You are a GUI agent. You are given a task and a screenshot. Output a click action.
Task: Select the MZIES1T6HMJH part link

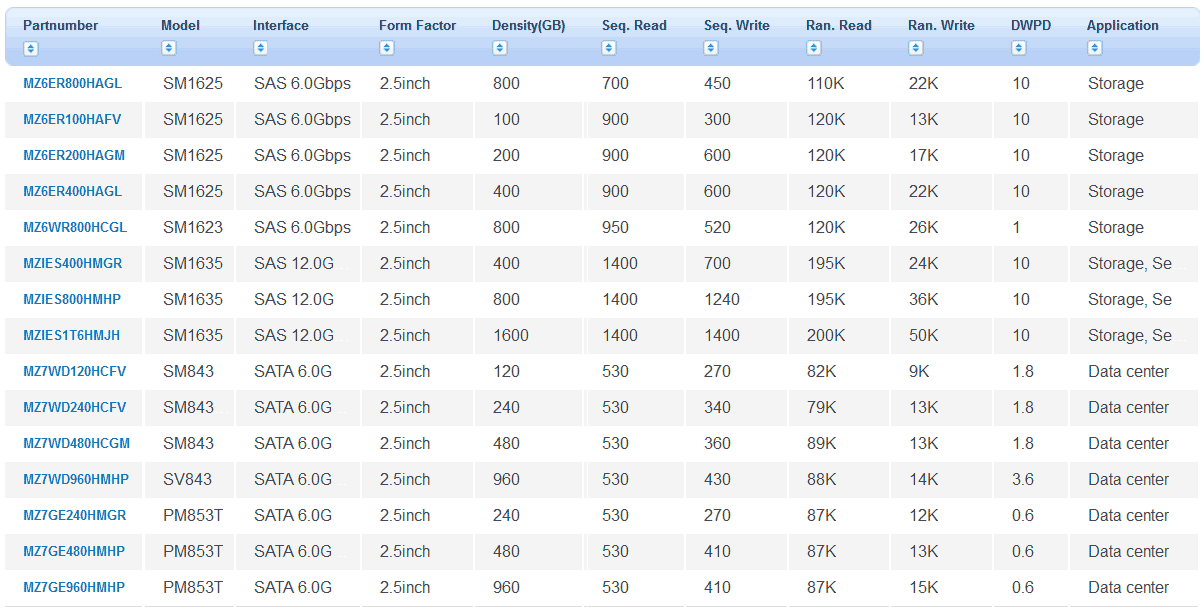(x=71, y=336)
